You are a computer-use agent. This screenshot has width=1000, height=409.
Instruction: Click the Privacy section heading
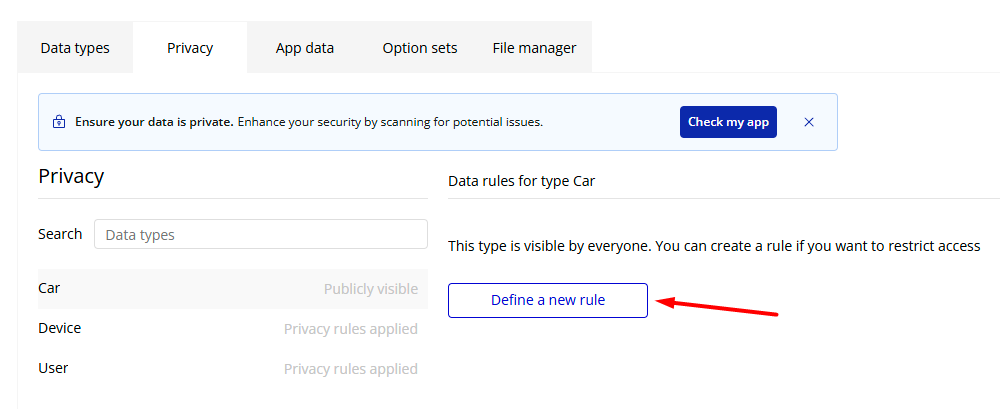coord(71,177)
